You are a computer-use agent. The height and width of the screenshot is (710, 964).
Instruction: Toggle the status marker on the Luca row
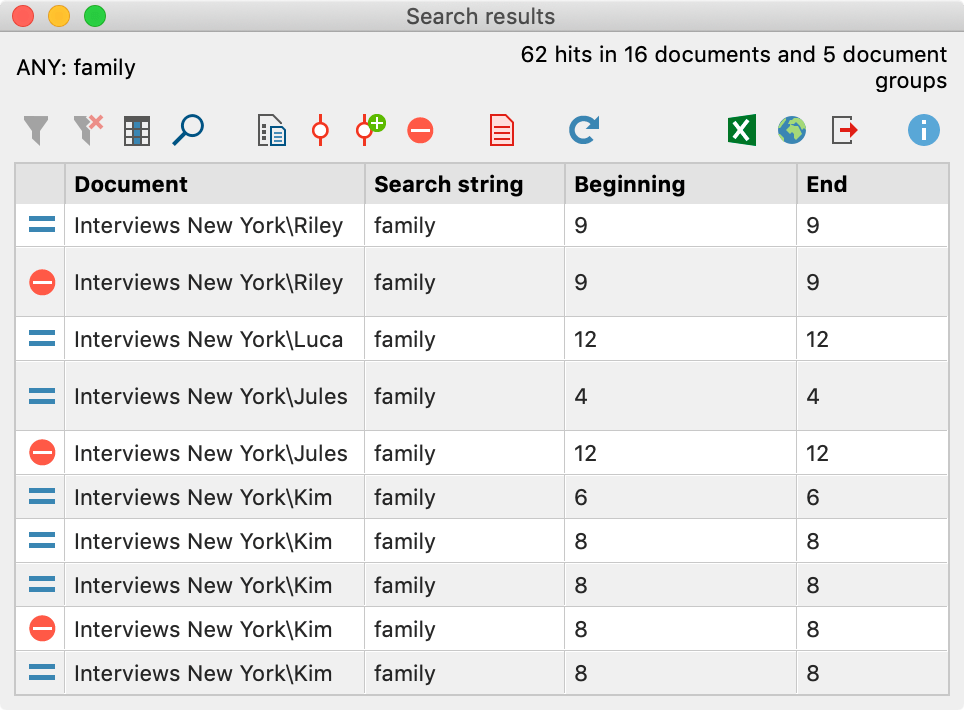42,339
